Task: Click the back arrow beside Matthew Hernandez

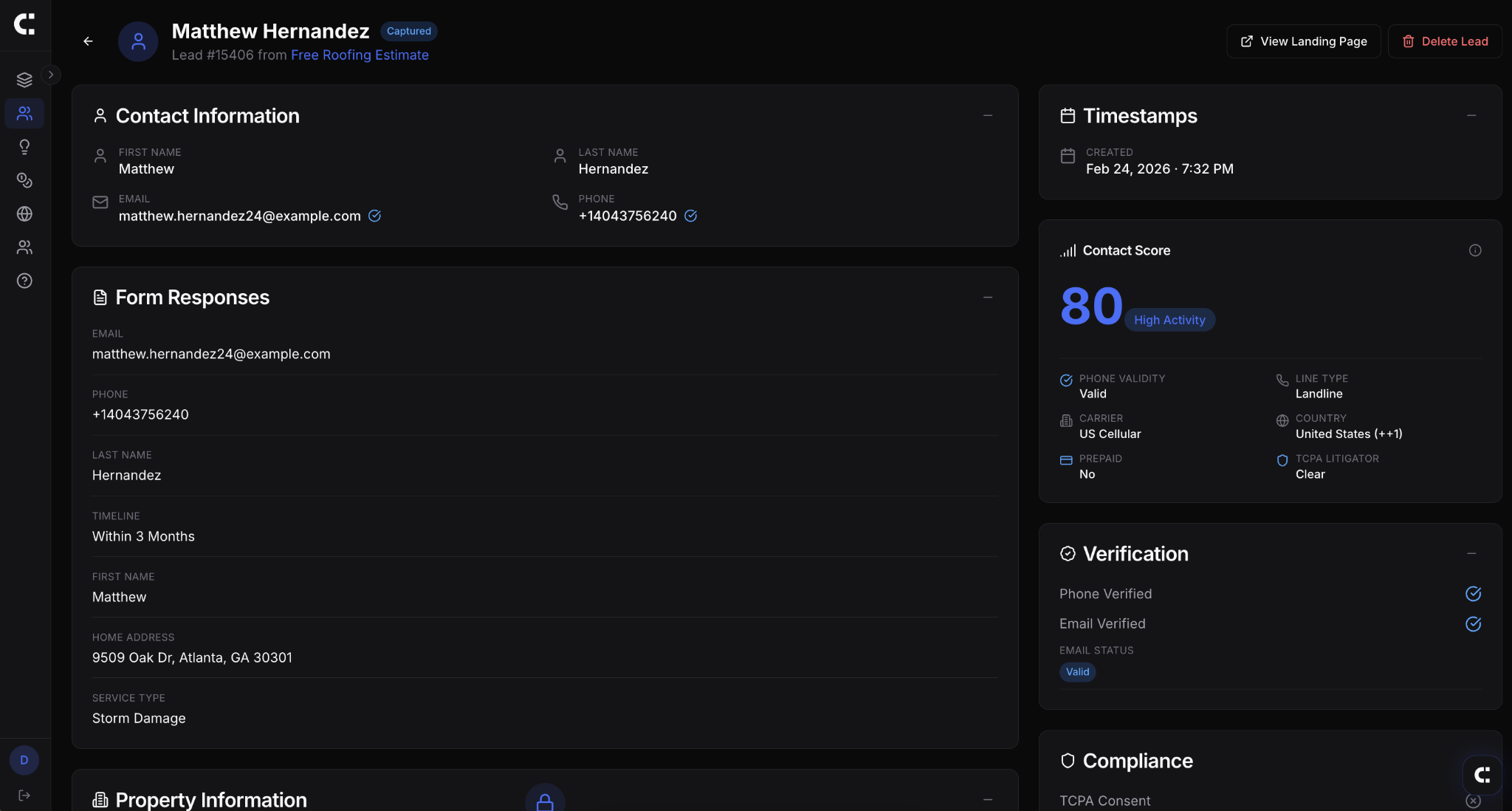Action: coord(88,41)
